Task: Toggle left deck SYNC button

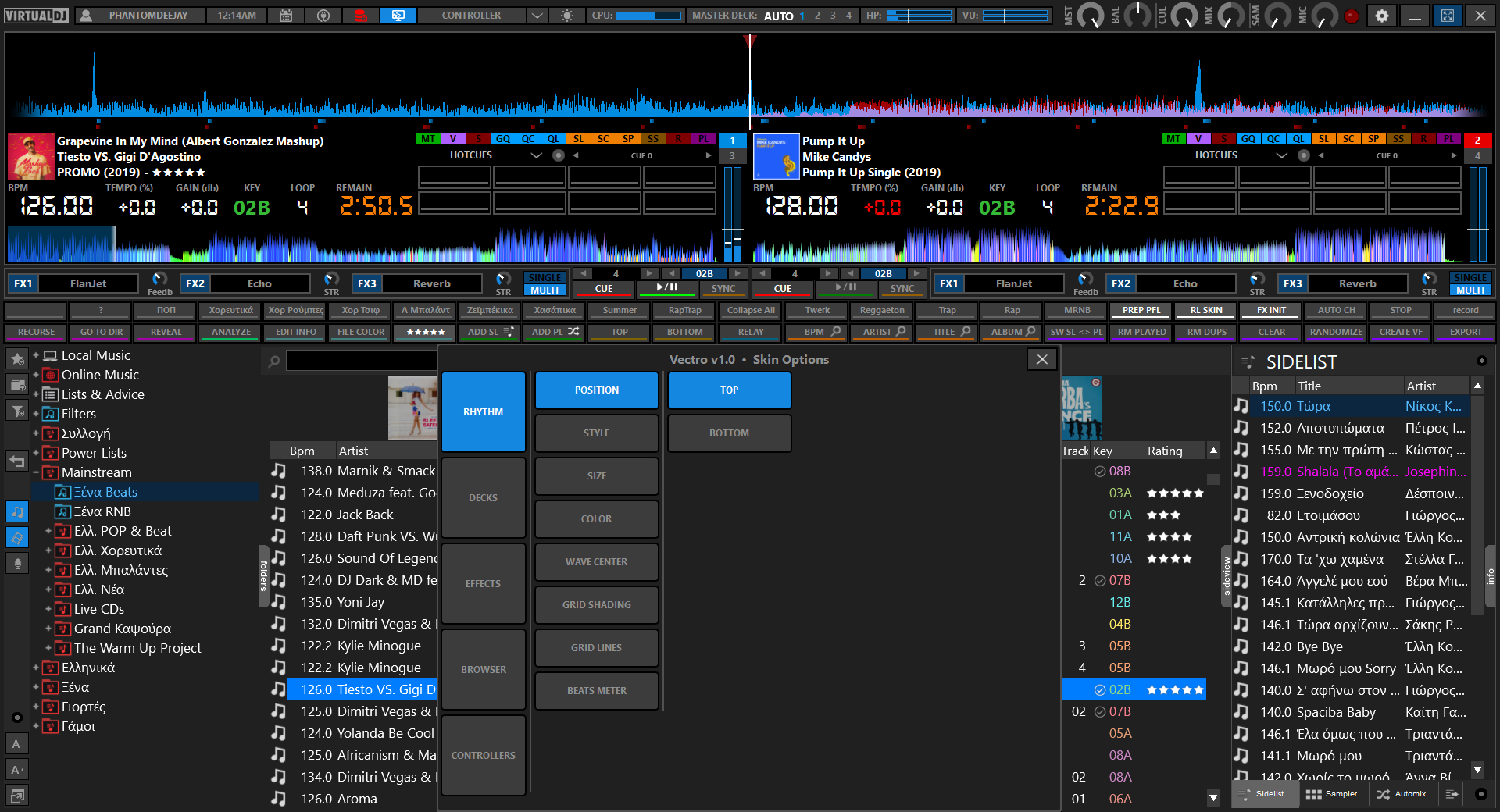Action: point(723,288)
